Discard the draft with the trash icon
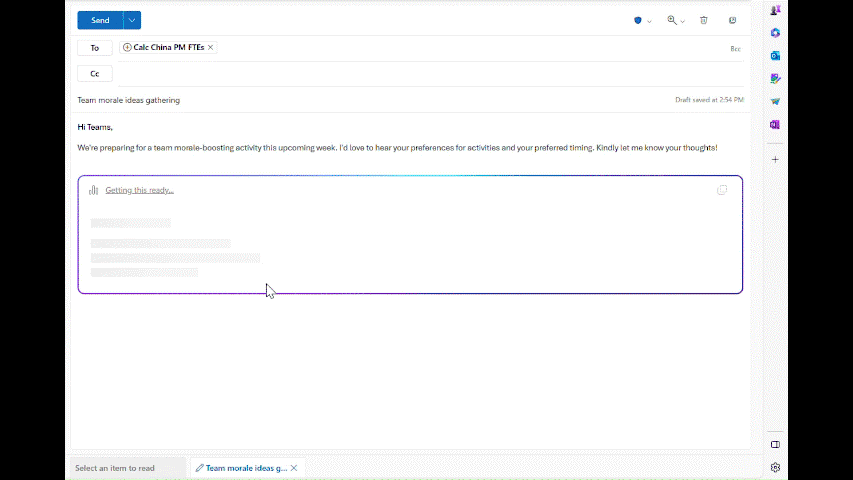This screenshot has height=480, width=853. click(x=703, y=20)
